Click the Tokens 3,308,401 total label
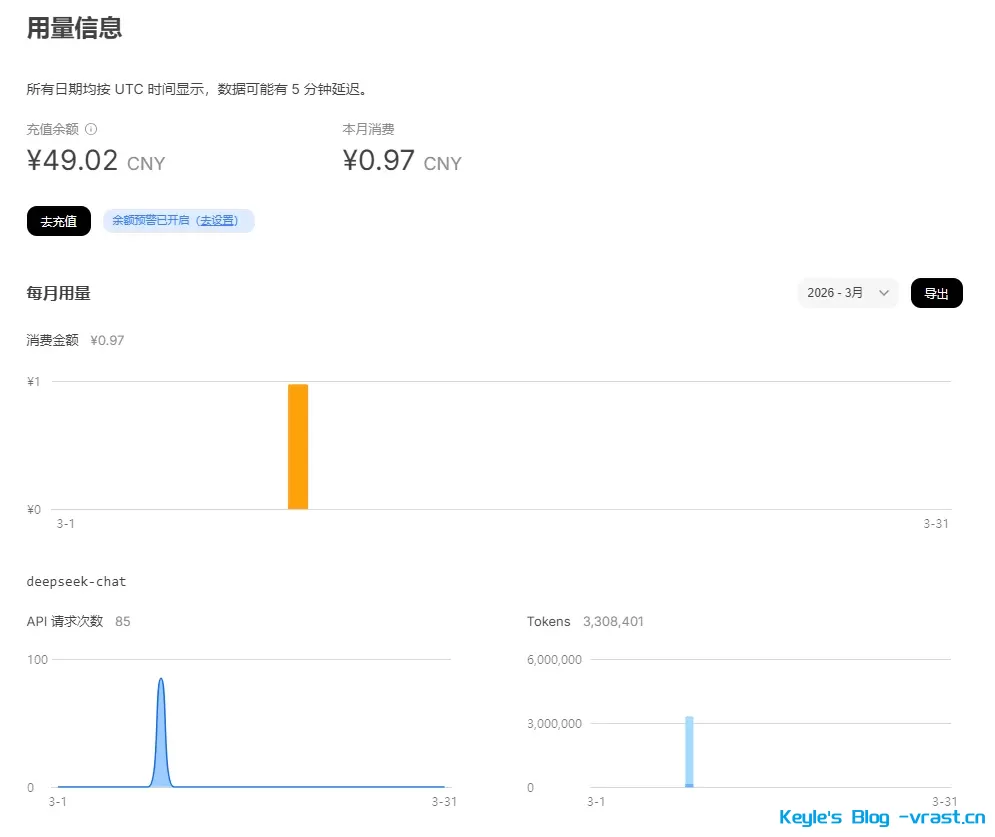The image size is (995, 837). (x=584, y=621)
